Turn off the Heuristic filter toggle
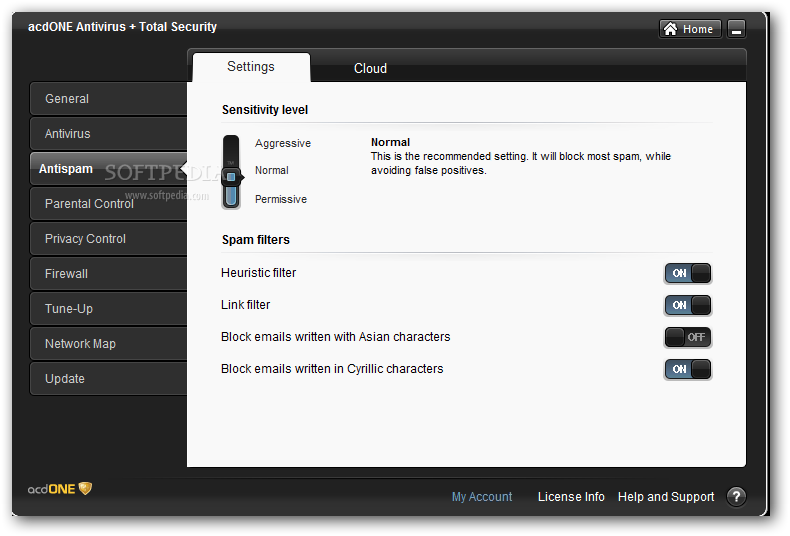The height and width of the screenshot is (536, 790). 688,274
